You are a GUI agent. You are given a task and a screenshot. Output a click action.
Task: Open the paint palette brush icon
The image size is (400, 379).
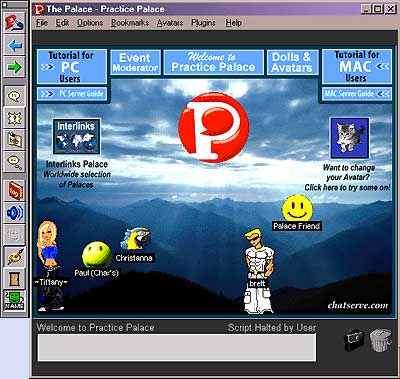click(x=15, y=257)
